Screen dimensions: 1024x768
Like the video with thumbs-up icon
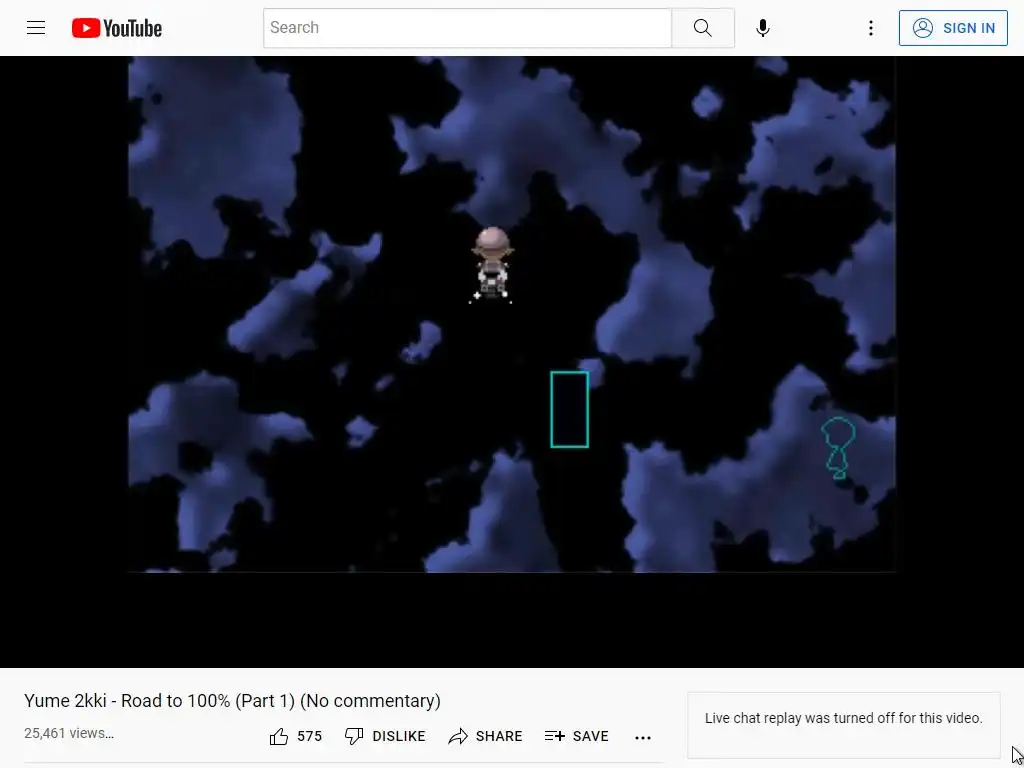279,737
